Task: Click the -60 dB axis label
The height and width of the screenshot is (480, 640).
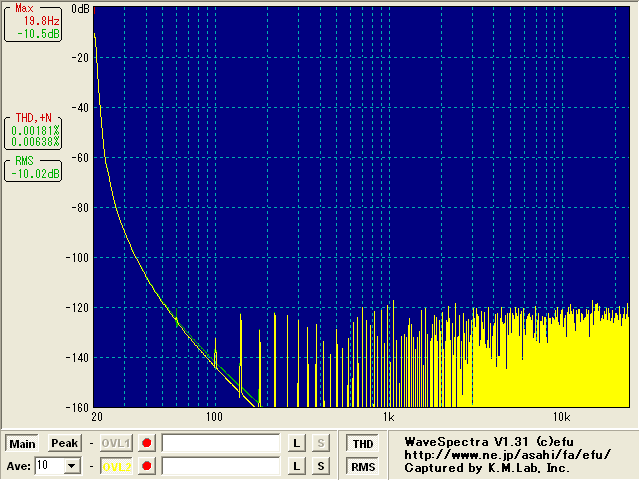Action: click(80, 158)
